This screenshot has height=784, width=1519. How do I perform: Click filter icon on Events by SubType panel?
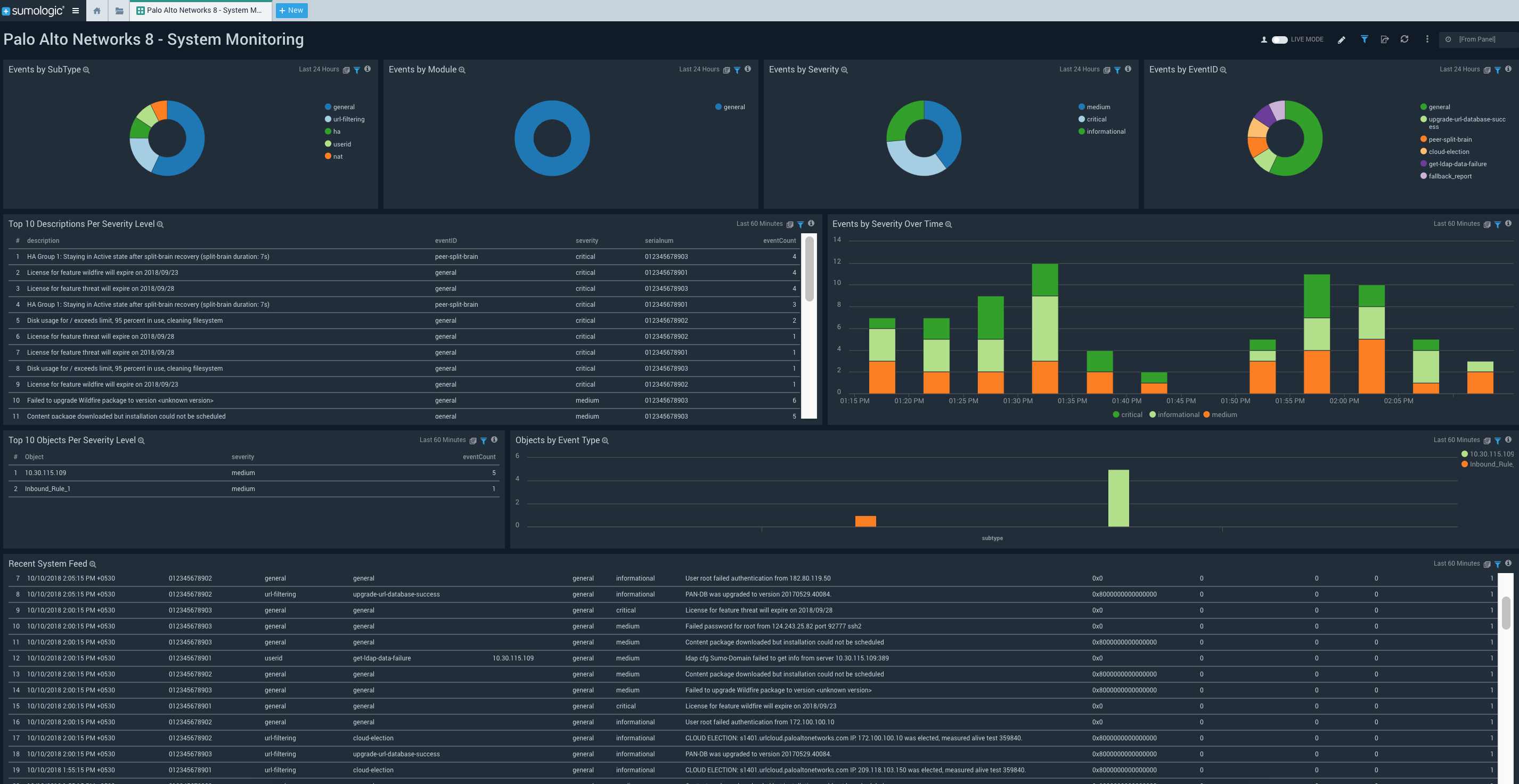(357, 70)
